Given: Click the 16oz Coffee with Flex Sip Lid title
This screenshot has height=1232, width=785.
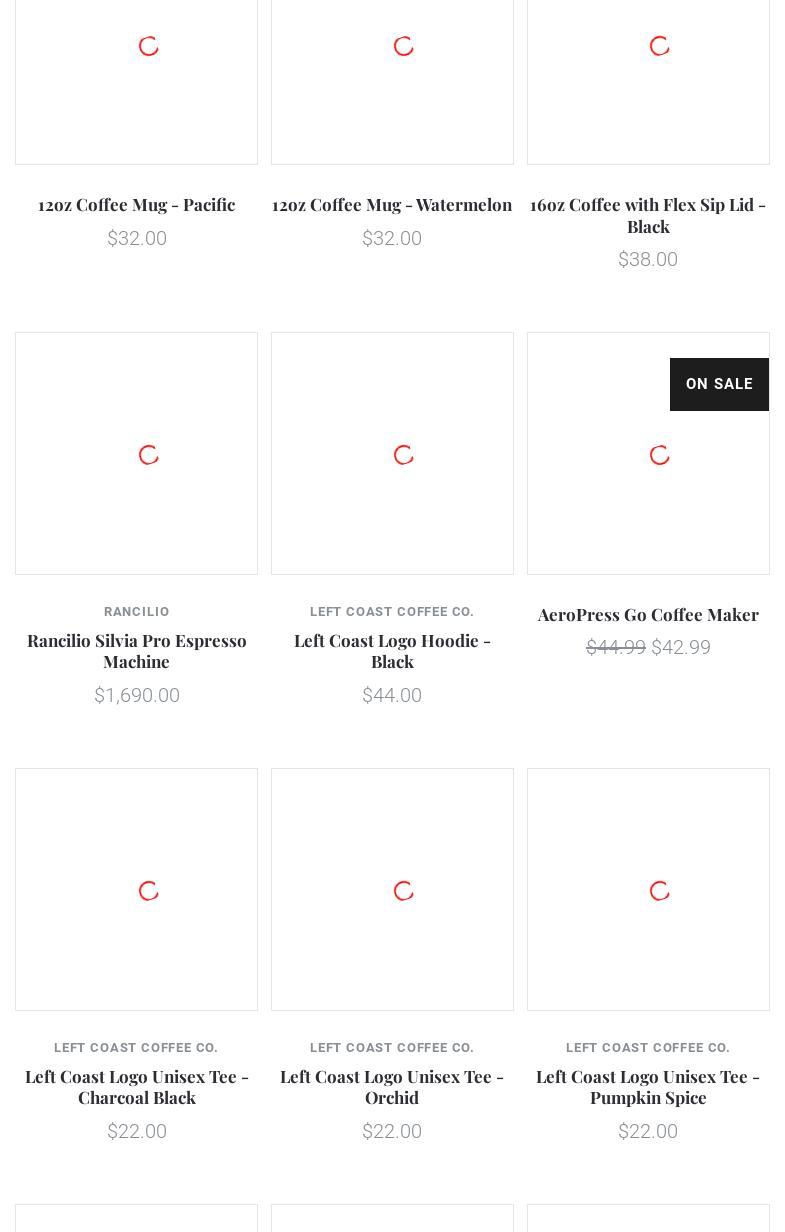Looking at the screenshot, I should click(x=648, y=215).
